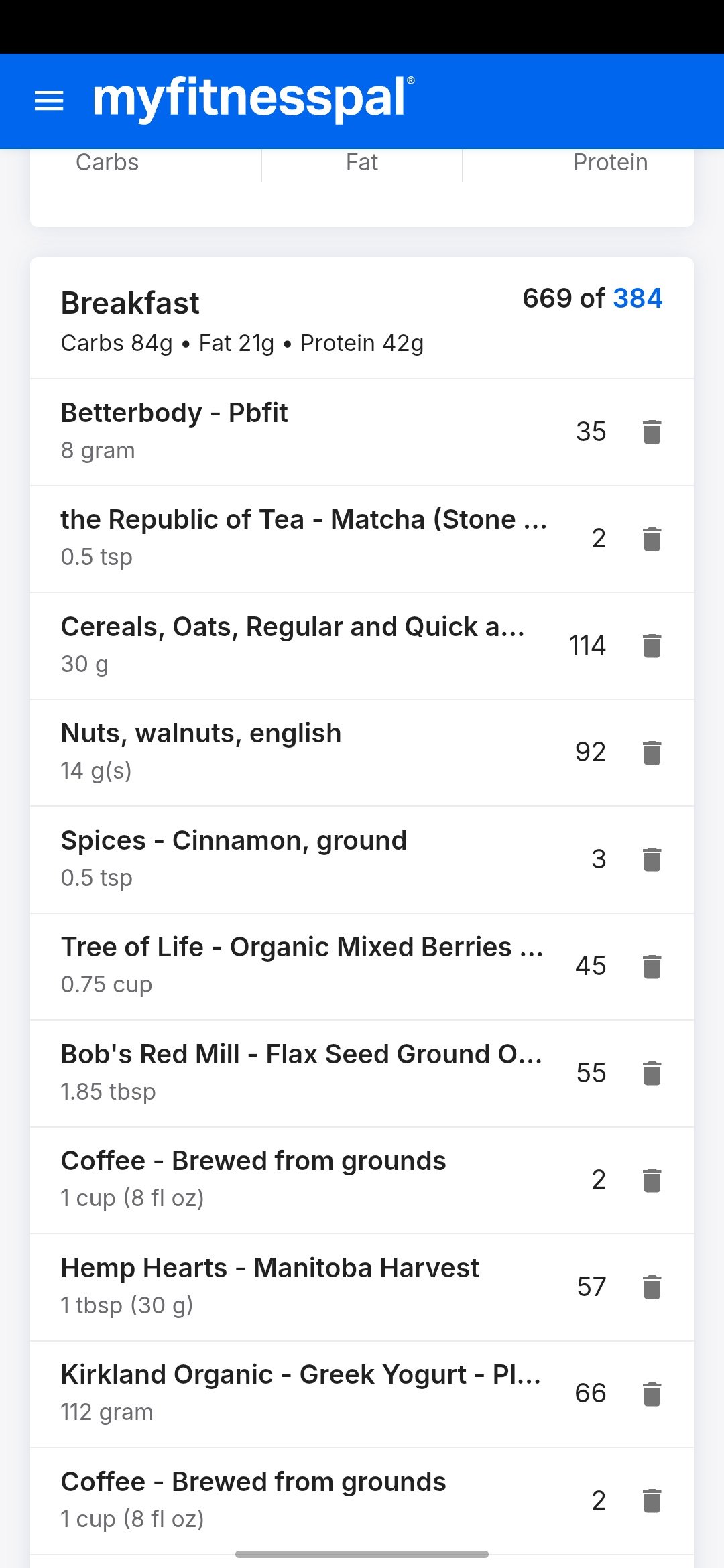The image size is (724, 1568).
Task: Delete the Betterbody Pbfit entry
Action: pos(652,432)
